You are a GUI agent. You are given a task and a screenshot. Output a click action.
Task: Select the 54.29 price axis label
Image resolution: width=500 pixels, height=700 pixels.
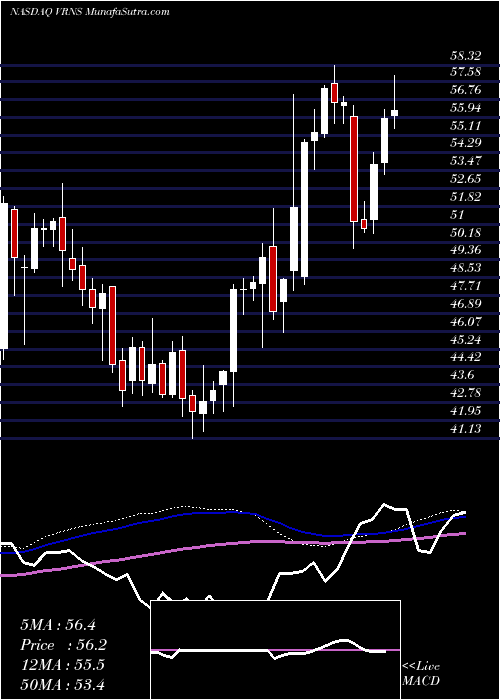(465, 143)
